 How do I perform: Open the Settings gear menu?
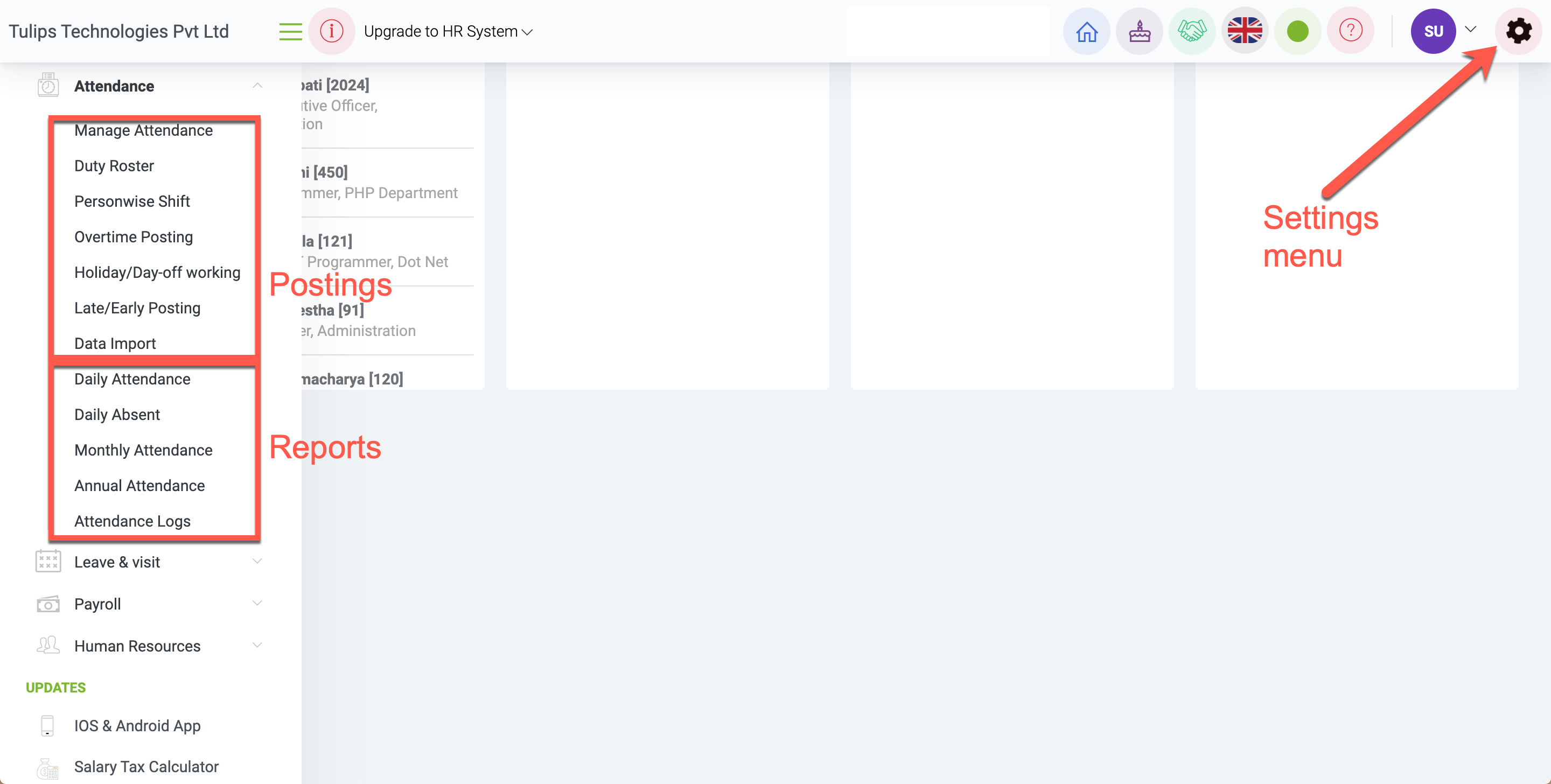pyautogui.click(x=1519, y=31)
